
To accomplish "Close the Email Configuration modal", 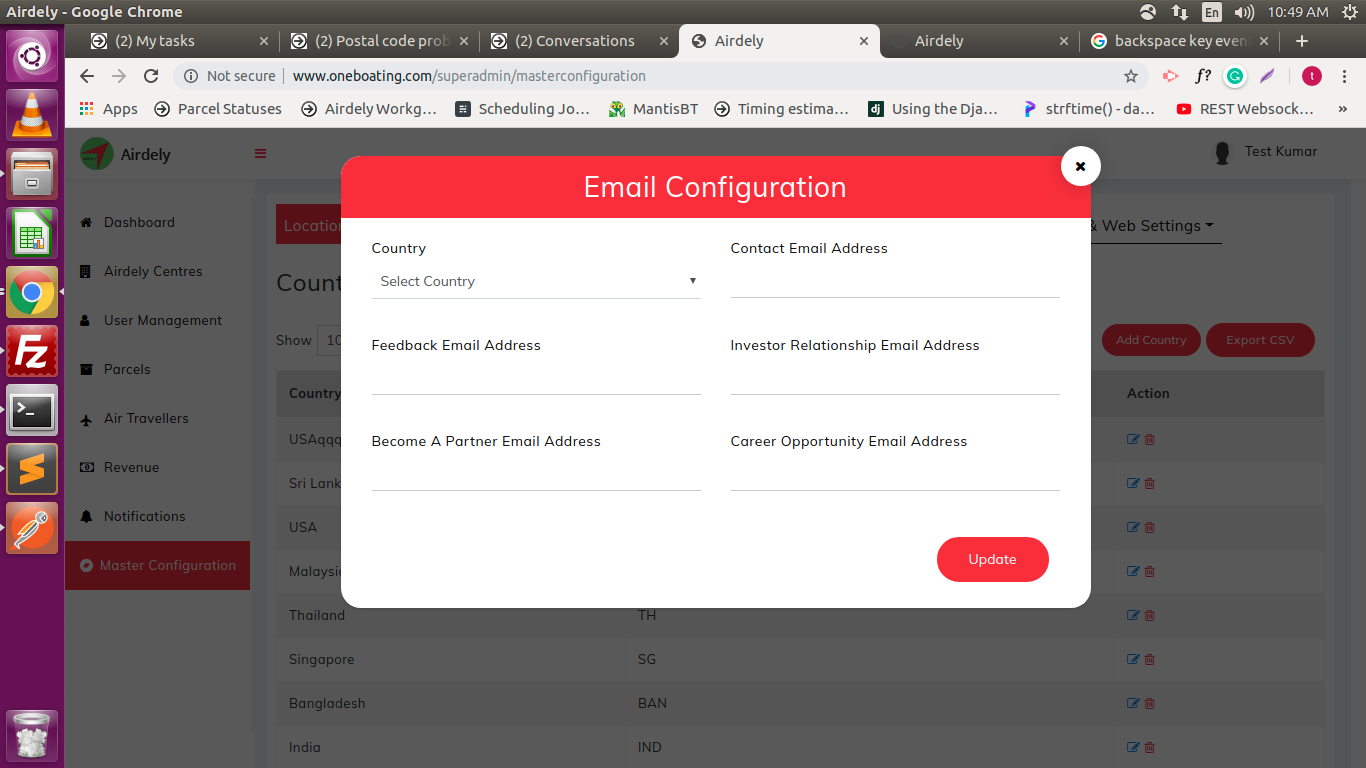I will [x=1080, y=166].
